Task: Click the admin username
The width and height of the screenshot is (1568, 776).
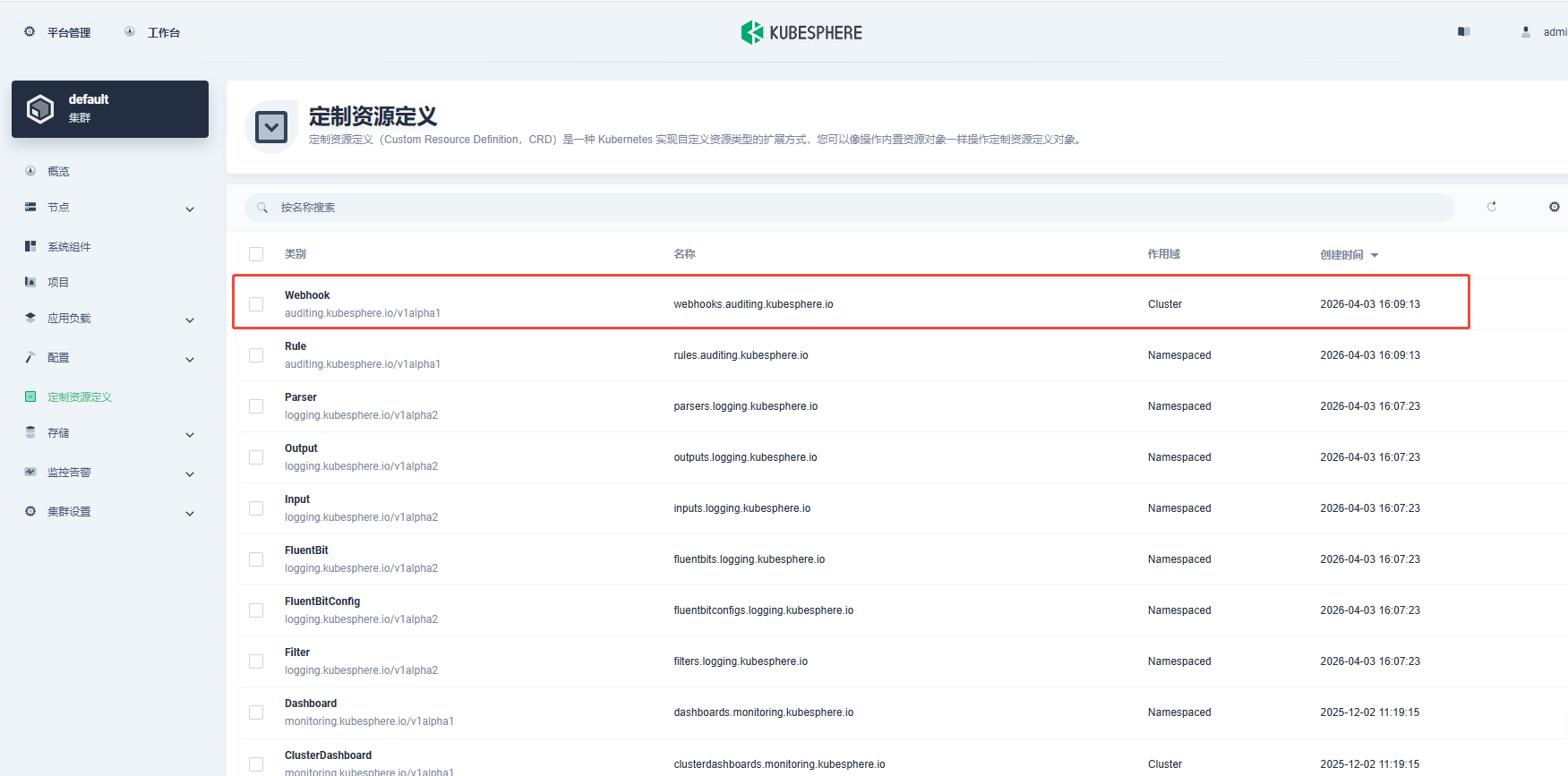Action: tap(1555, 32)
